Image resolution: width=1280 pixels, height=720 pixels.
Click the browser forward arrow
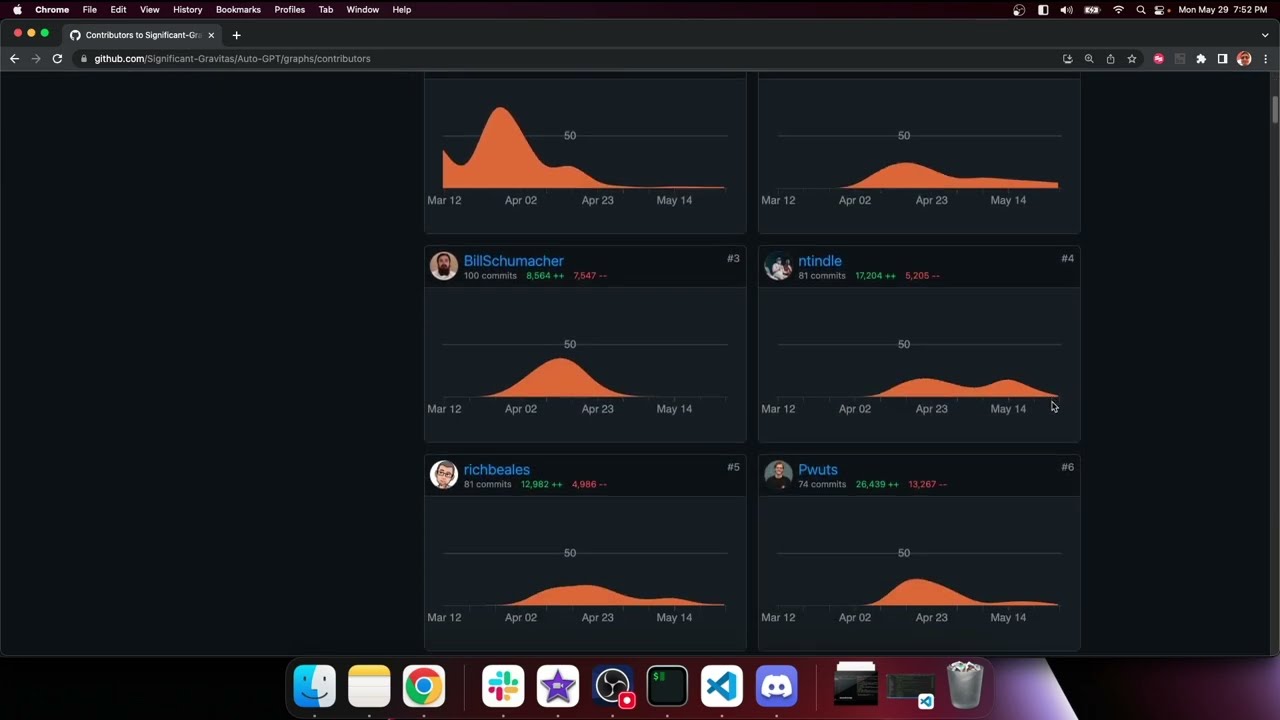coord(36,59)
